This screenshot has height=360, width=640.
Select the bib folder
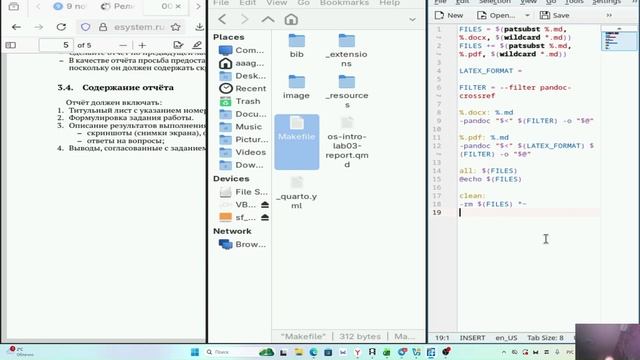click(x=297, y=46)
